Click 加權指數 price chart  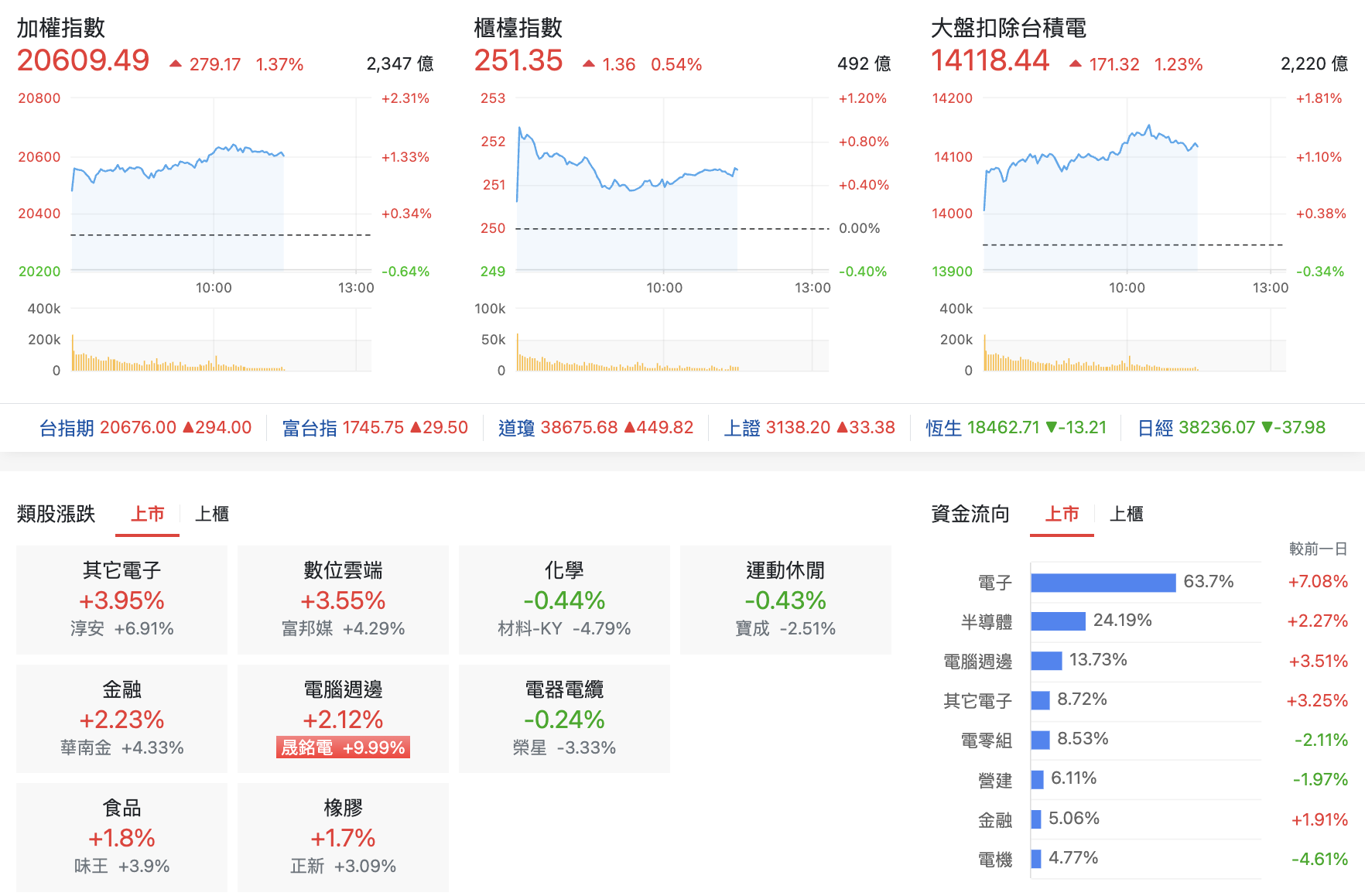pos(221,186)
